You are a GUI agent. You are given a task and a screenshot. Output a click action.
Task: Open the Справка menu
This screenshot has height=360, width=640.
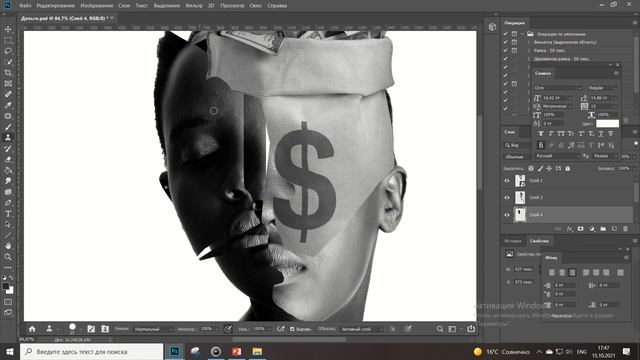277,6
